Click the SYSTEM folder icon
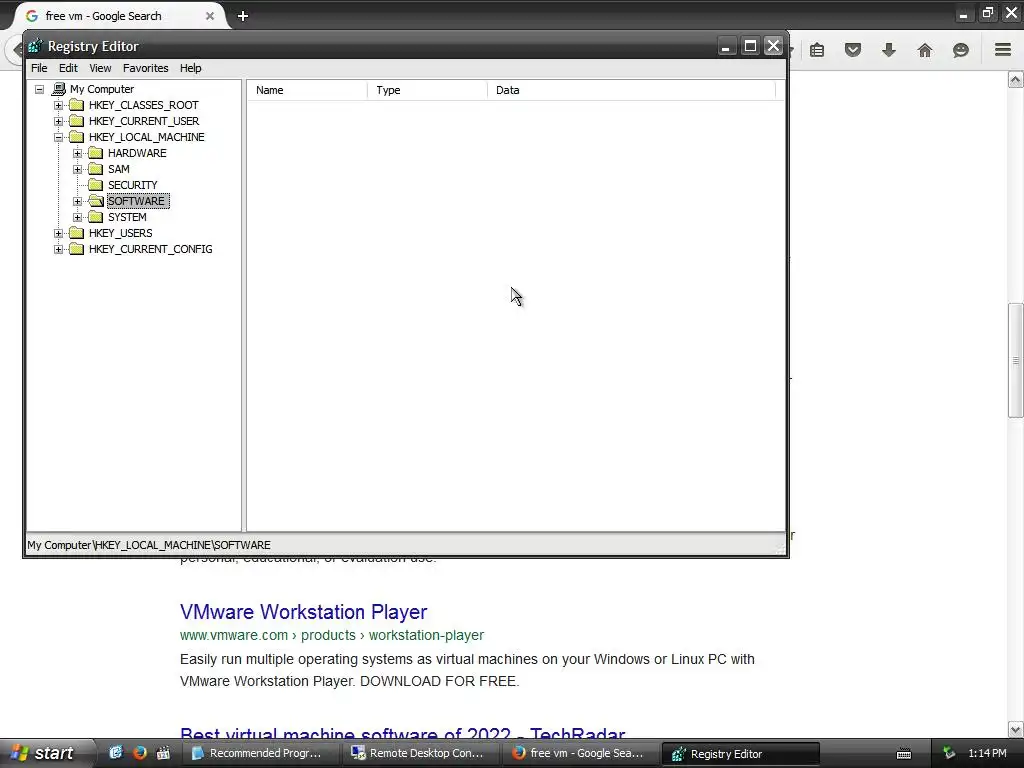The width and height of the screenshot is (1024, 768). pos(95,217)
